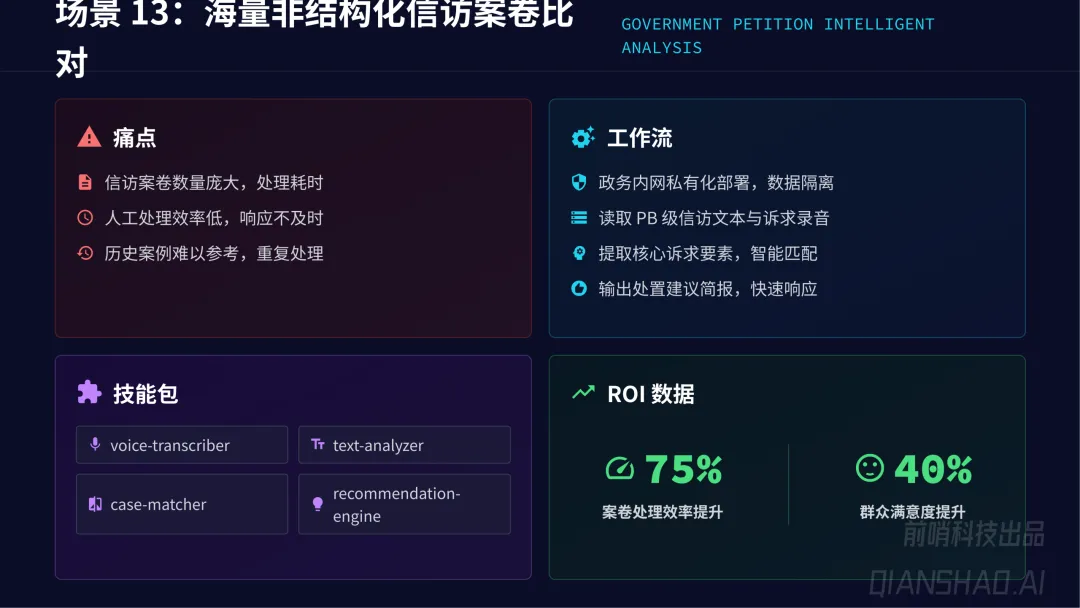Click the lightbulb icon in recommendation-engine
This screenshot has width=1080, height=608.
tap(318, 504)
